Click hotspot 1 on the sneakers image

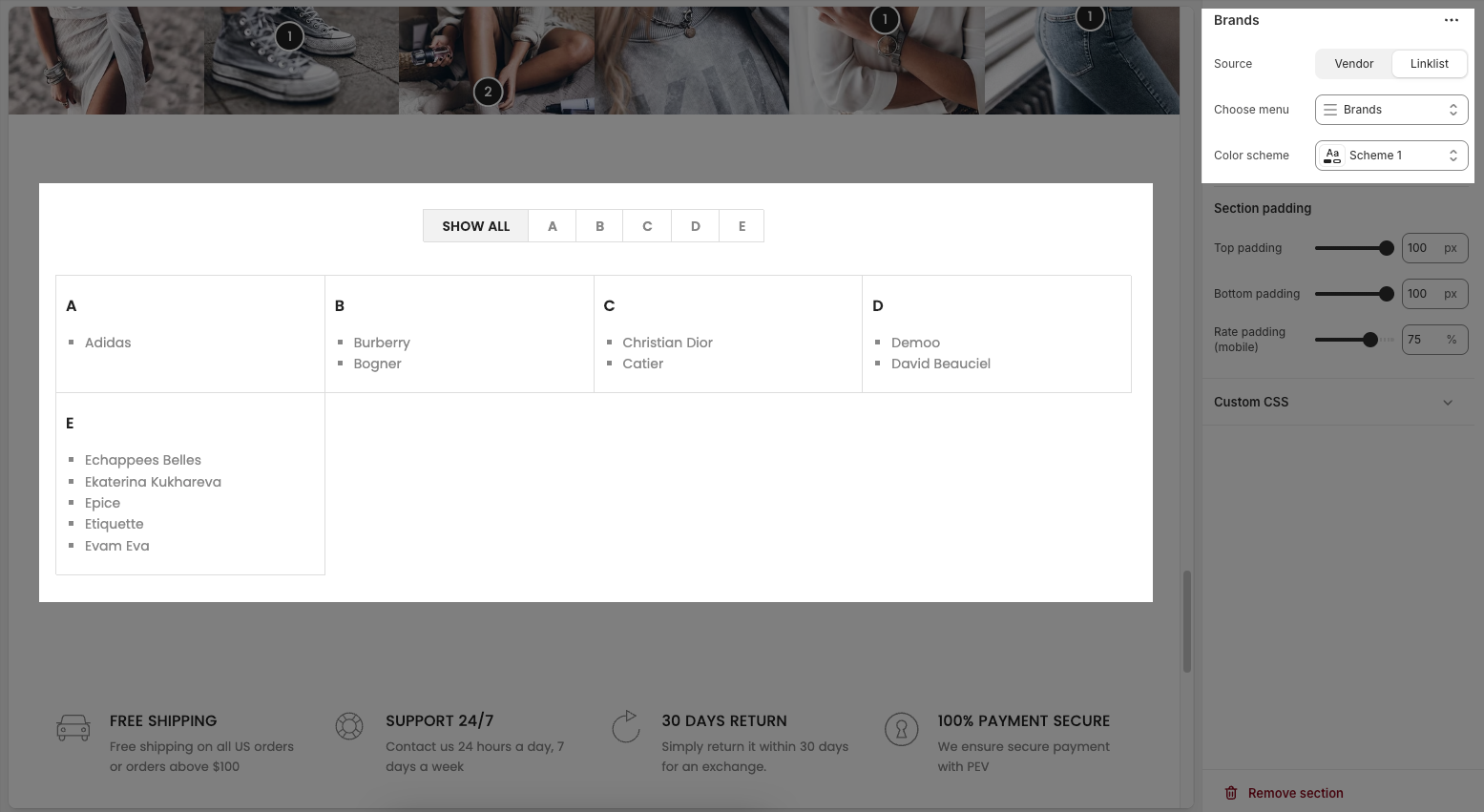(x=289, y=36)
